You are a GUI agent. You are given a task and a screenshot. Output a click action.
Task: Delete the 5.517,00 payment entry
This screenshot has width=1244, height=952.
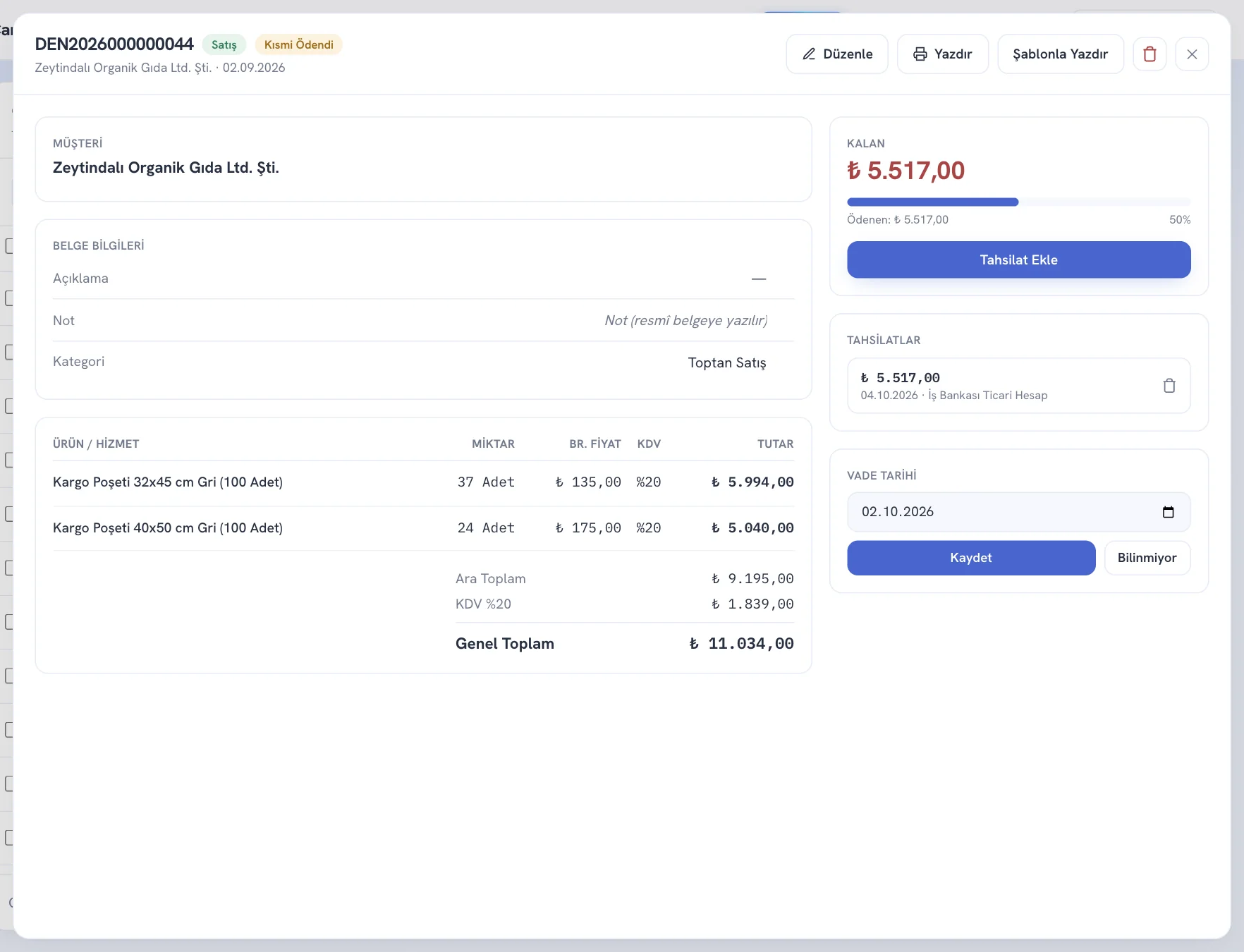pyautogui.click(x=1169, y=386)
